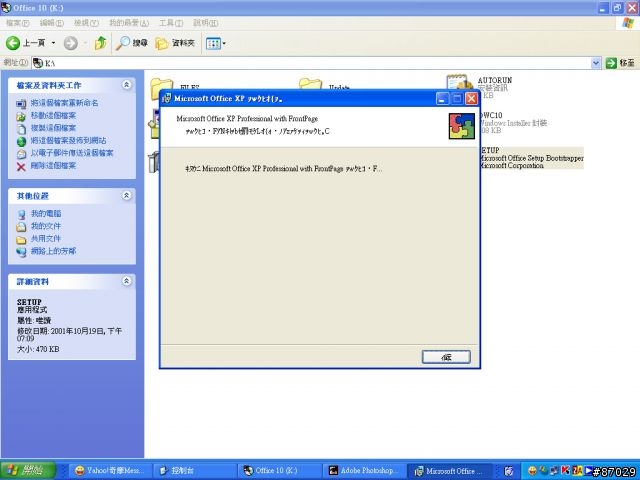The height and width of the screenshot is (480, 640).
Task: Click the smiley face tray icon
Action: [x=532, y=471]
